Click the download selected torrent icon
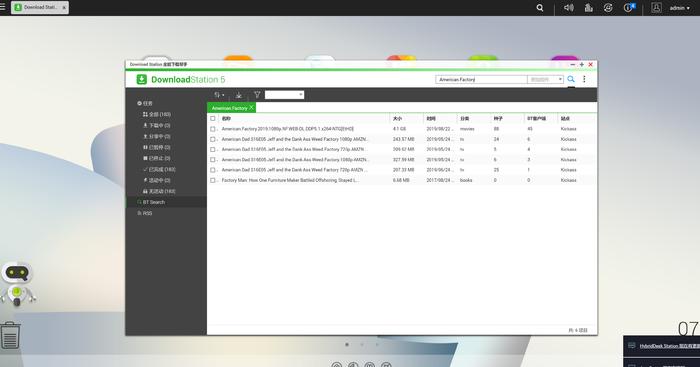The width and height of the screenshot is (700, 367). (x=239, y=95)
